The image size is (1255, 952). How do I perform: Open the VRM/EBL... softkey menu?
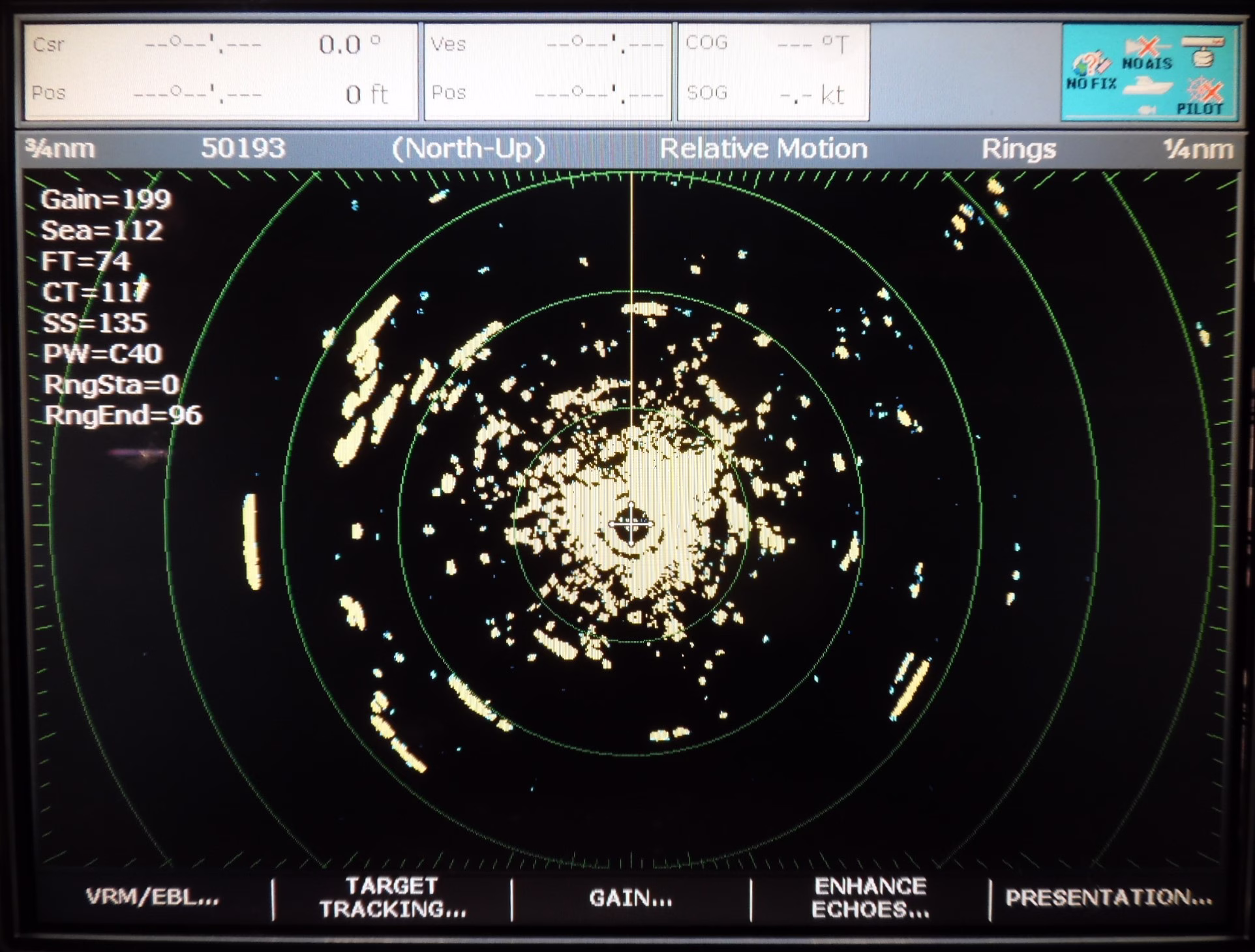153,897
